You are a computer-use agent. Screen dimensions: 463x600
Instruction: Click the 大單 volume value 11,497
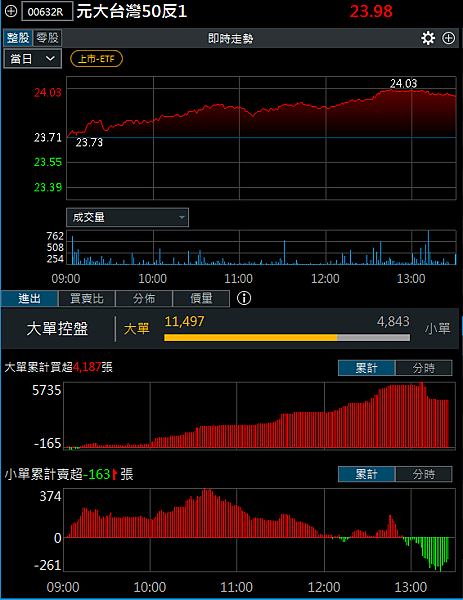184,321
